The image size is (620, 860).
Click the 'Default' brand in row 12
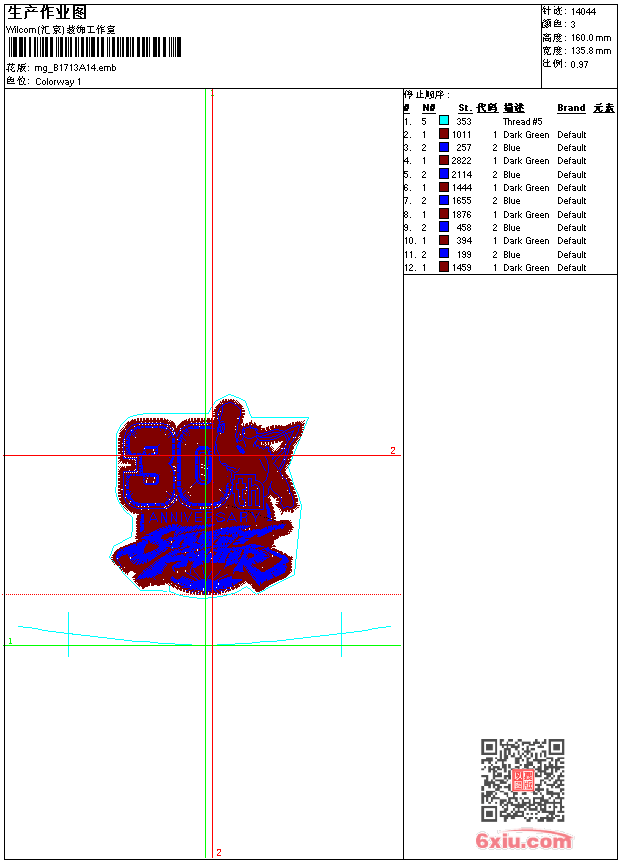tap(572, 268)
